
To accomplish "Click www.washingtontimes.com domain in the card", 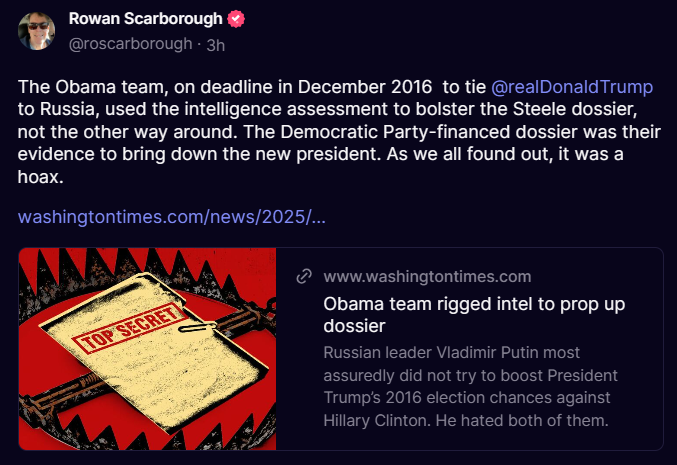I will [427, 277].
